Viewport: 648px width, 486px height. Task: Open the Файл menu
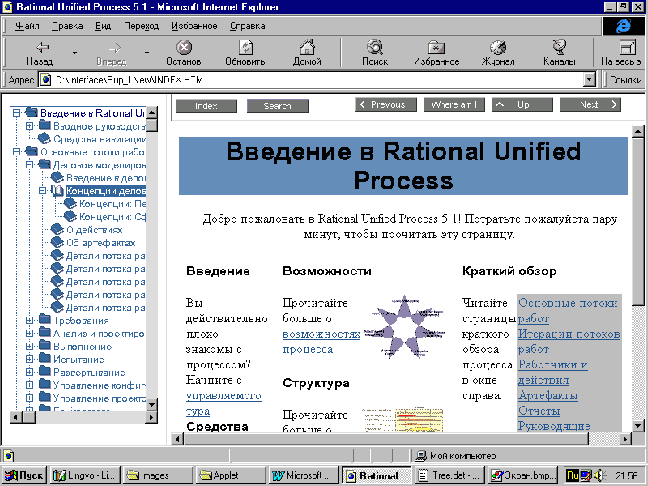click(x=27, y=26)
